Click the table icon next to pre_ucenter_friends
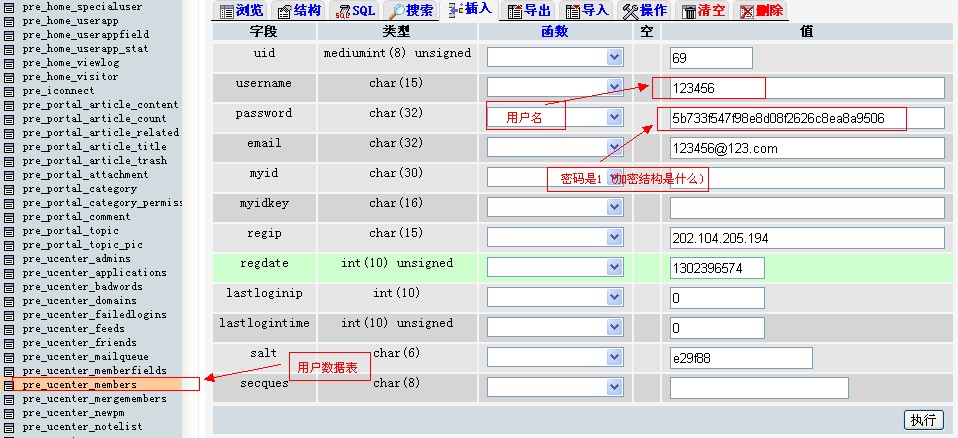The height and width of the screenshot is (438, 958). (x=9, y=343)
